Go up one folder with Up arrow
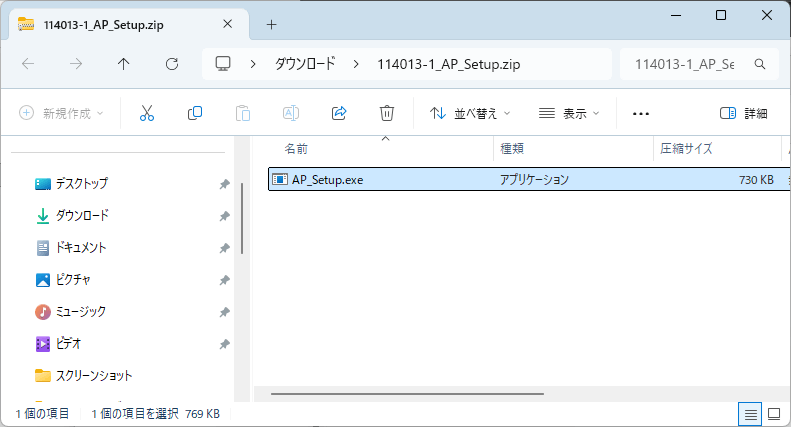Screen dimensions: 791x427 coord(123,64)
